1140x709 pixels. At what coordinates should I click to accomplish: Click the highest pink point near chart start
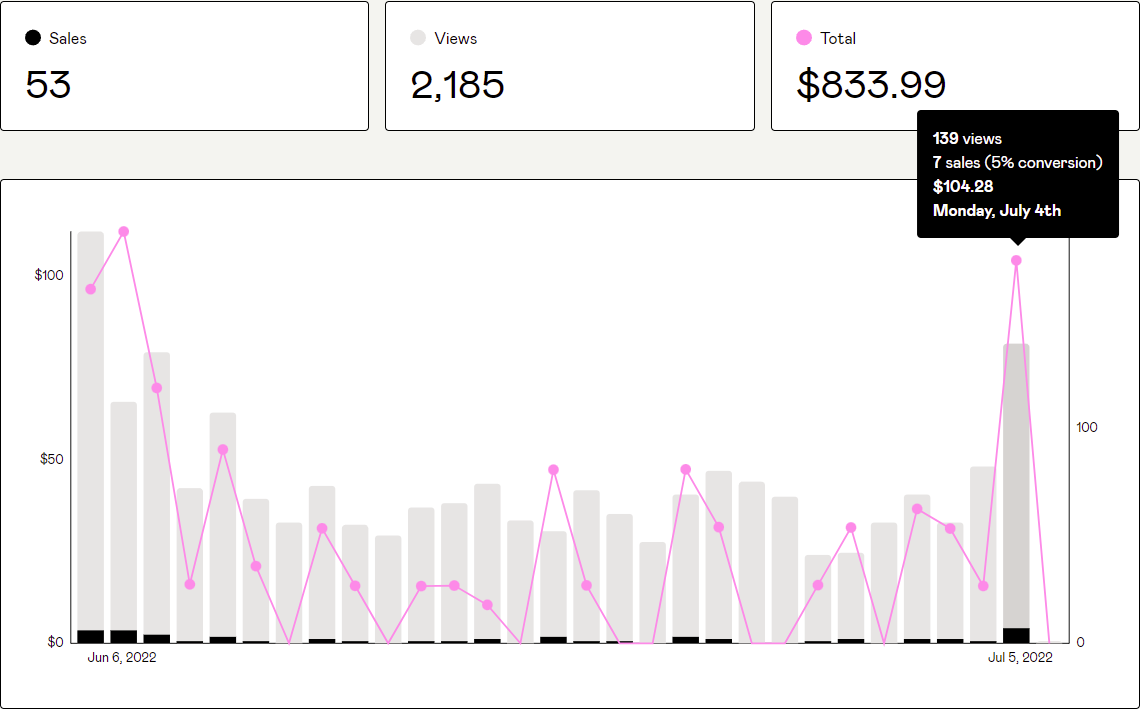[124, 232]
